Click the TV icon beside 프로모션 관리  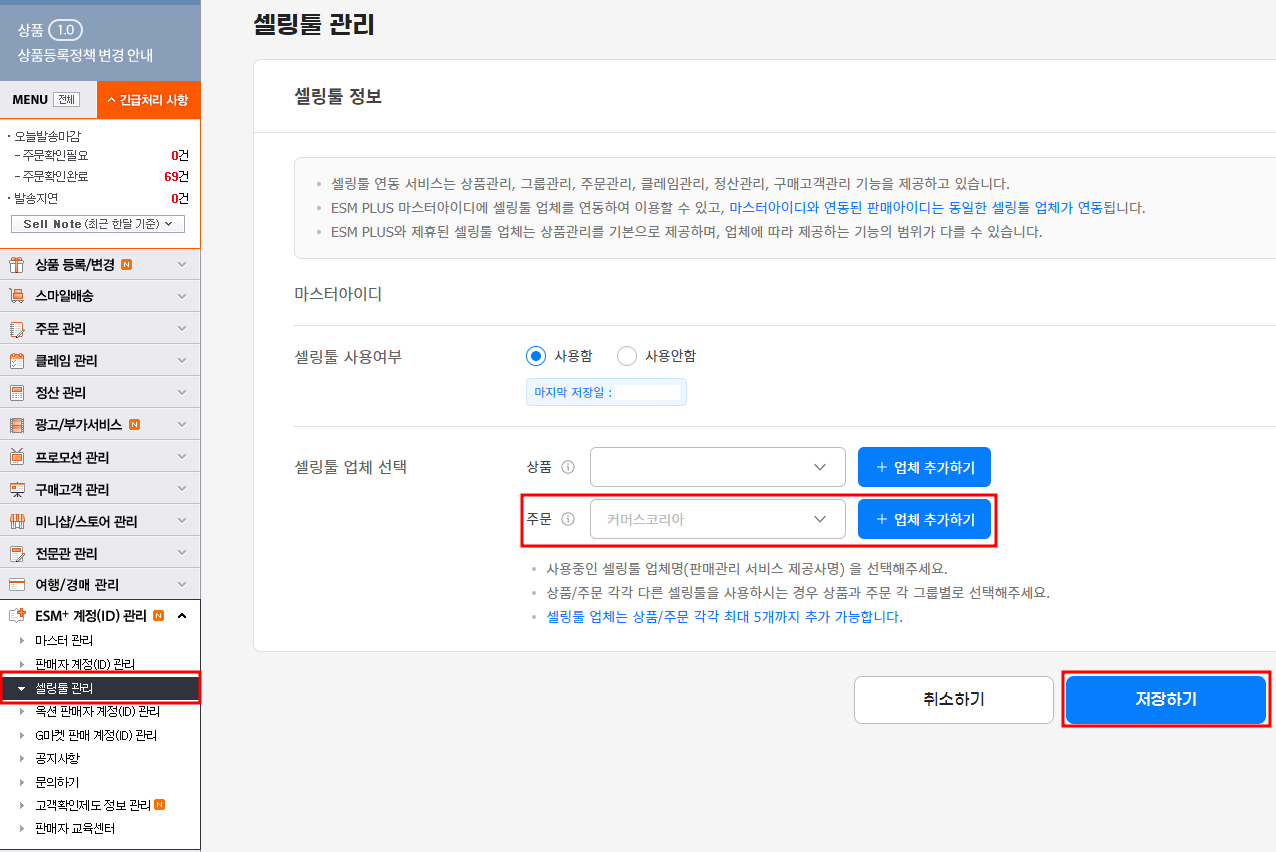point(16,457)
